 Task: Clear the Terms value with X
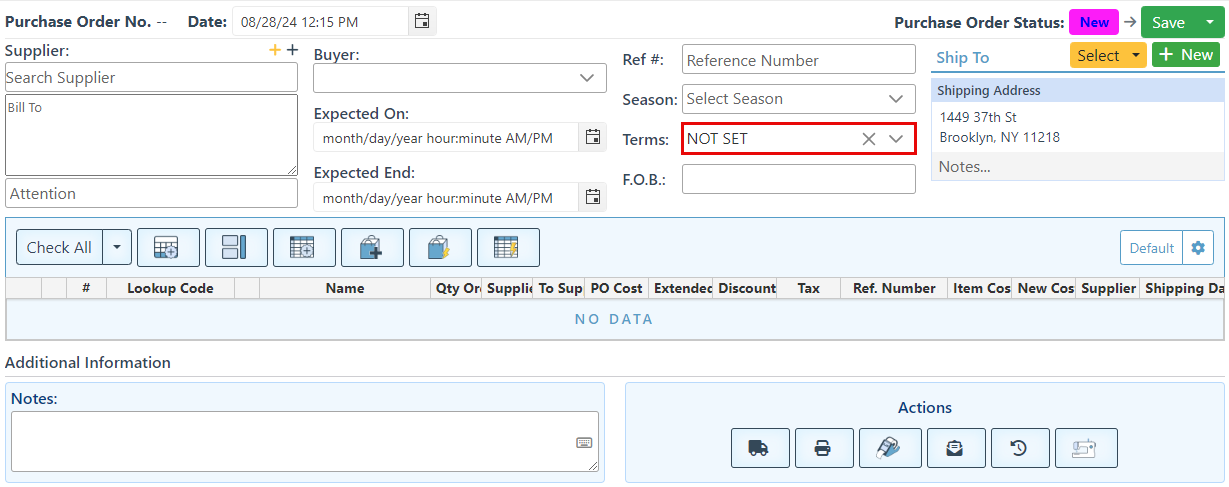coord(869,139)
